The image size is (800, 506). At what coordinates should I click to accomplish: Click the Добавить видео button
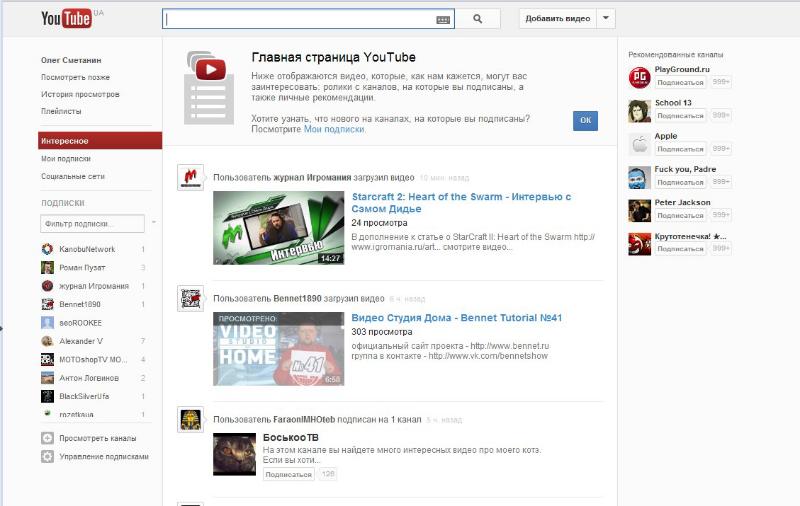(x=558, y=18)
